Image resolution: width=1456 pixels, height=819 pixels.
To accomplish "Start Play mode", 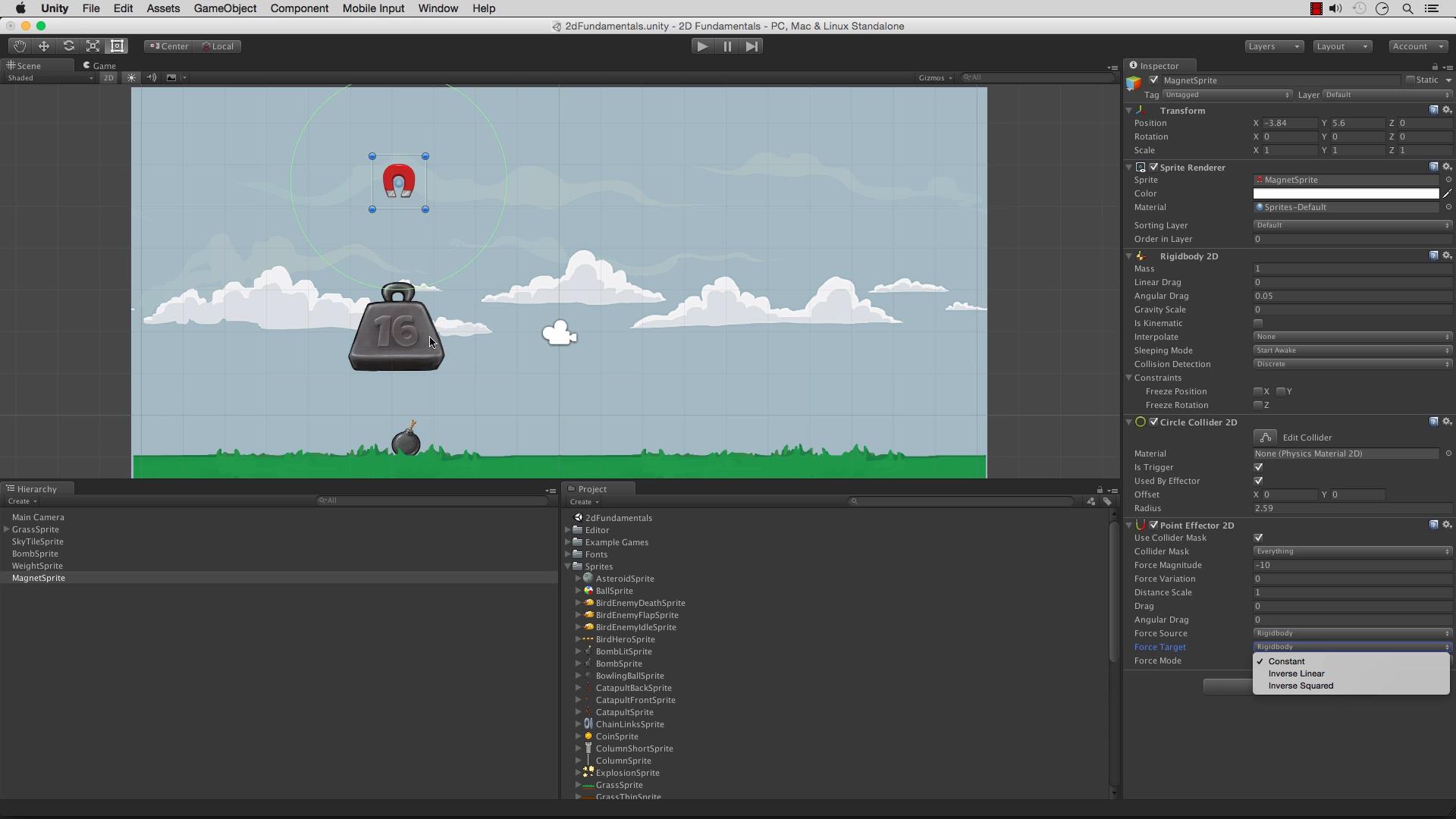I will (702, 46).
